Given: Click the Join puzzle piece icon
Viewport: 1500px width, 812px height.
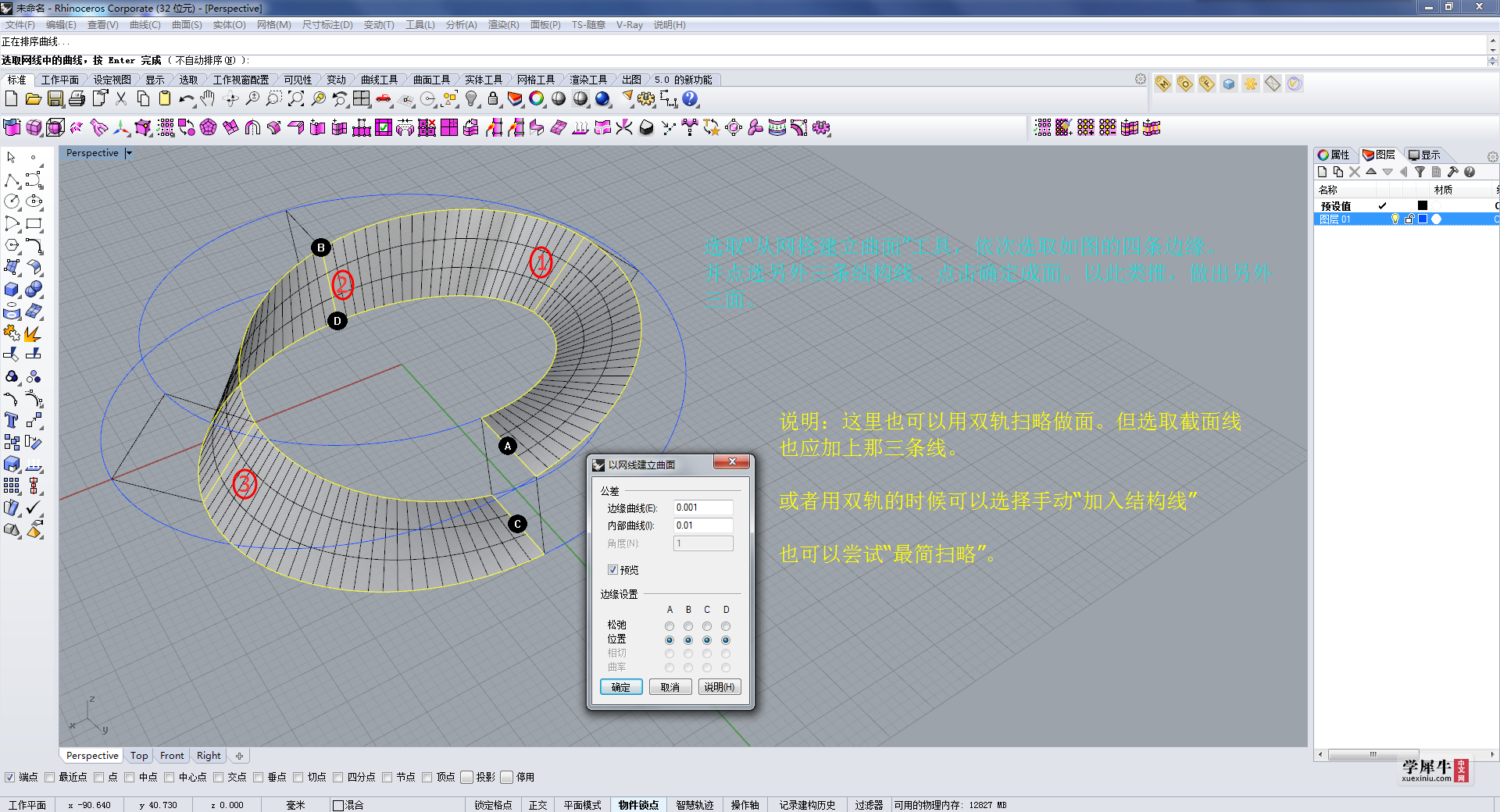Looking at the screenshot, I should pos(12,333).
